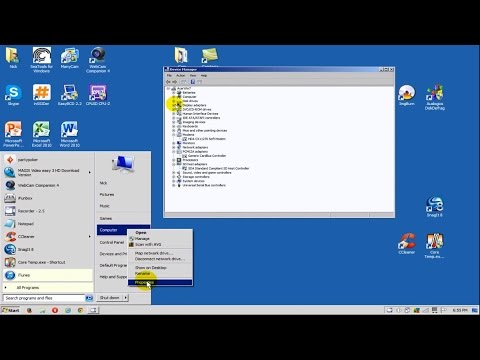Choose Properties in the Computer context menu
This screenshot has height=360, width=480.
160,282
